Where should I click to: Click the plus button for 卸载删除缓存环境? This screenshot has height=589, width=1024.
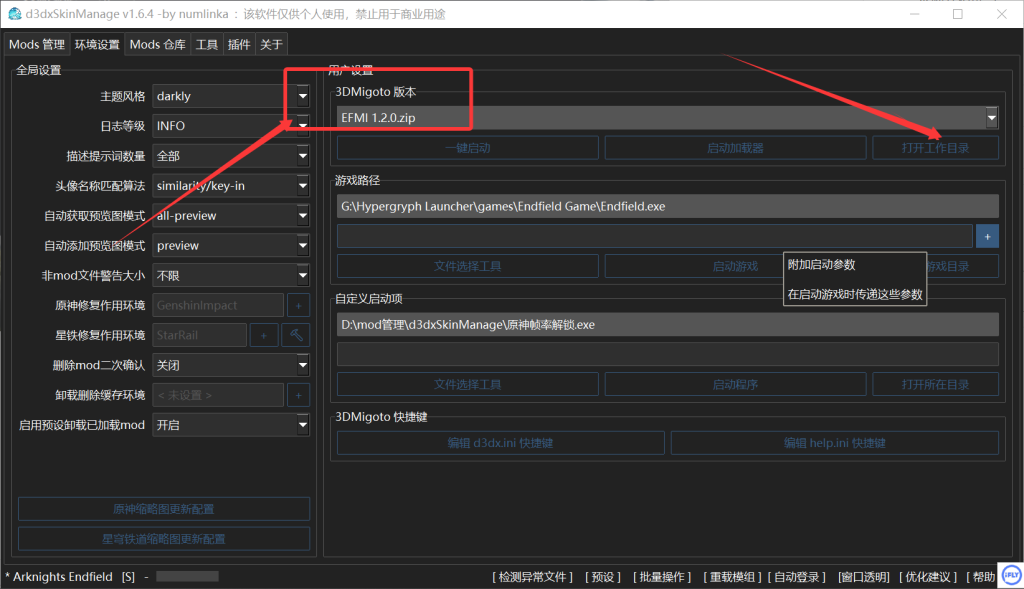pos(298,395)
